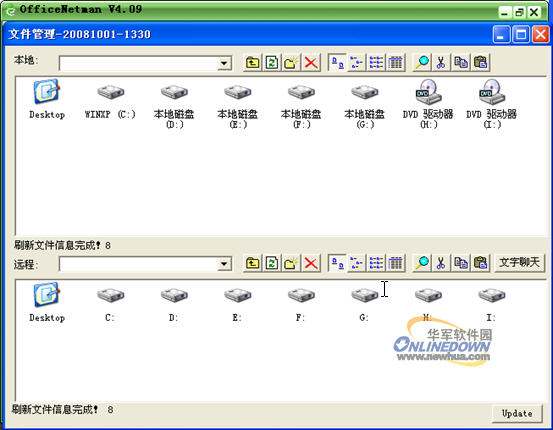Image resolution: width=553 pixels, height=430 pixels.
Task: Switch remote pane to list view
Action: coord(376,263)
